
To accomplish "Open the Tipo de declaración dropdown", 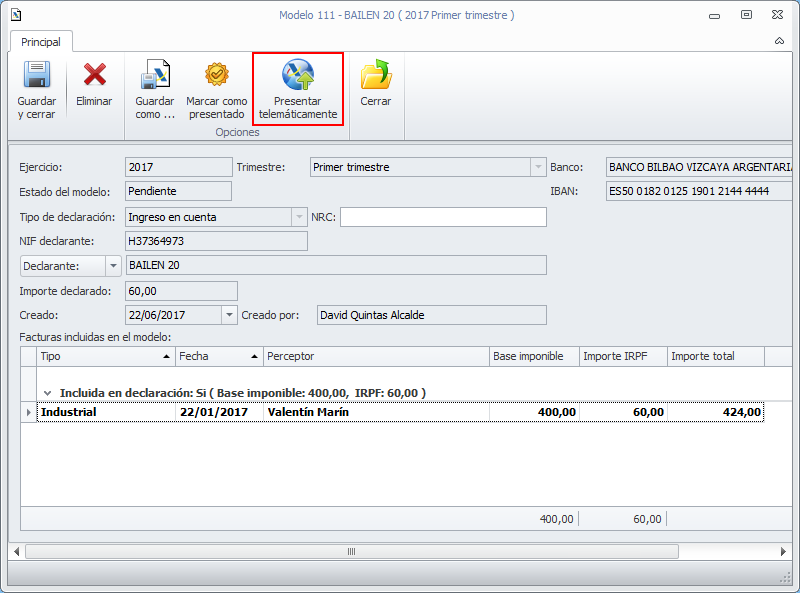I will click(x=299, y=217).
